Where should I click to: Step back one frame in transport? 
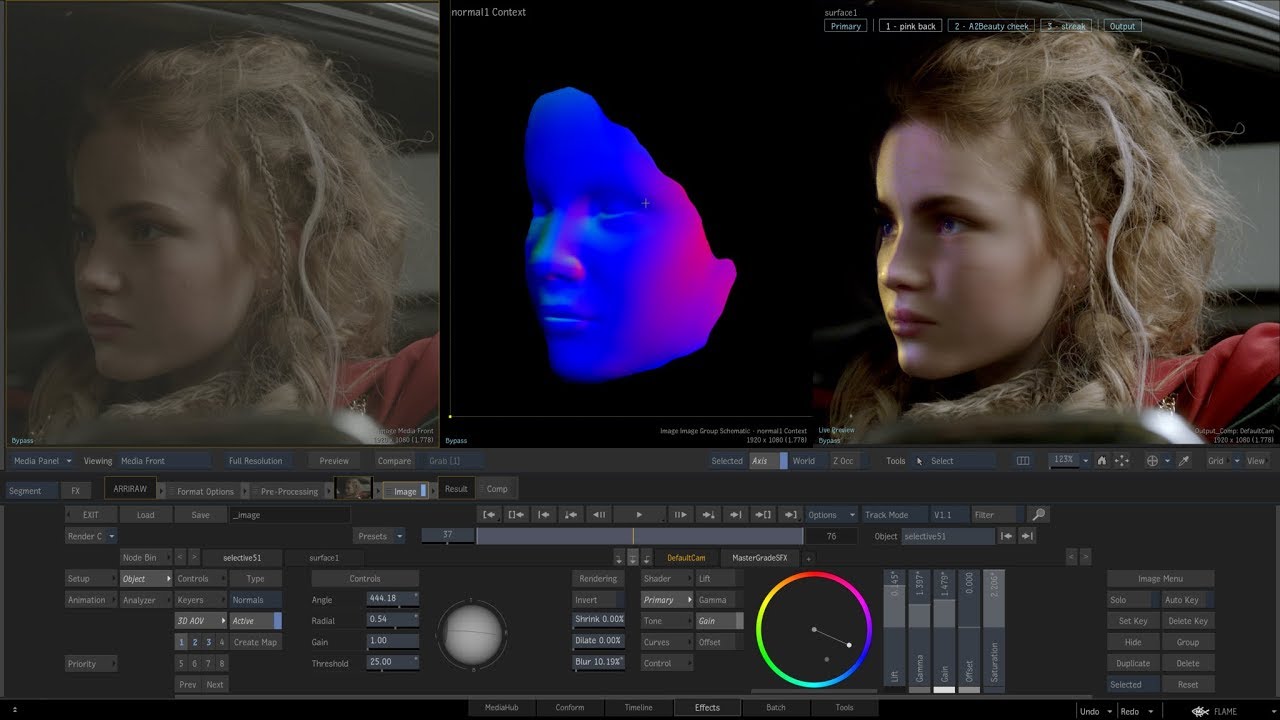click(x=599, y=515)
